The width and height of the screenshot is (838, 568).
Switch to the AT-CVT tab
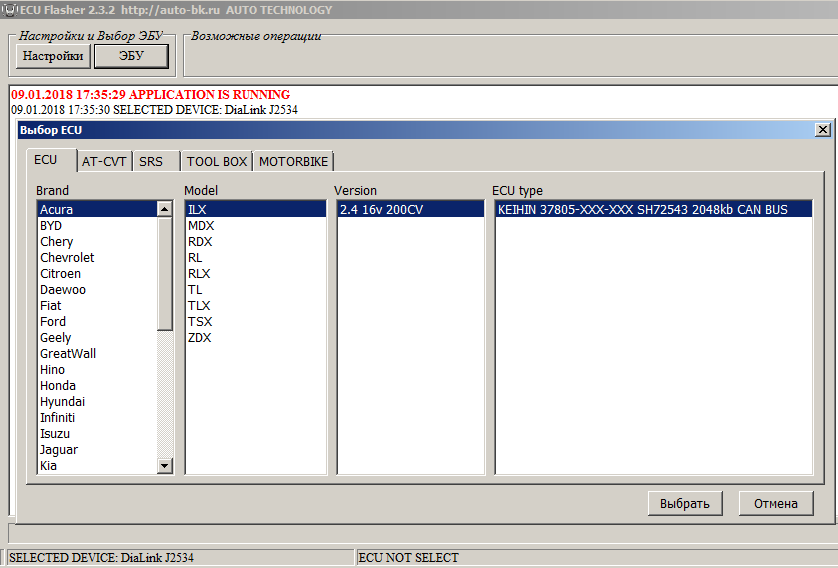[x=104, y=161]
